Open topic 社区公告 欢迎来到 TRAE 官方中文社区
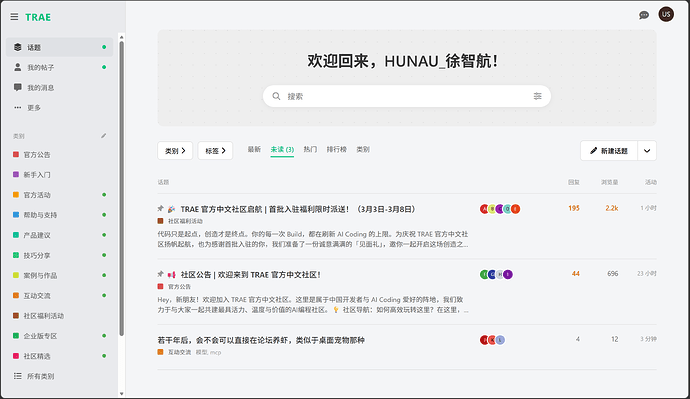Viewport: 690px width, 399px height. (251, 275)
